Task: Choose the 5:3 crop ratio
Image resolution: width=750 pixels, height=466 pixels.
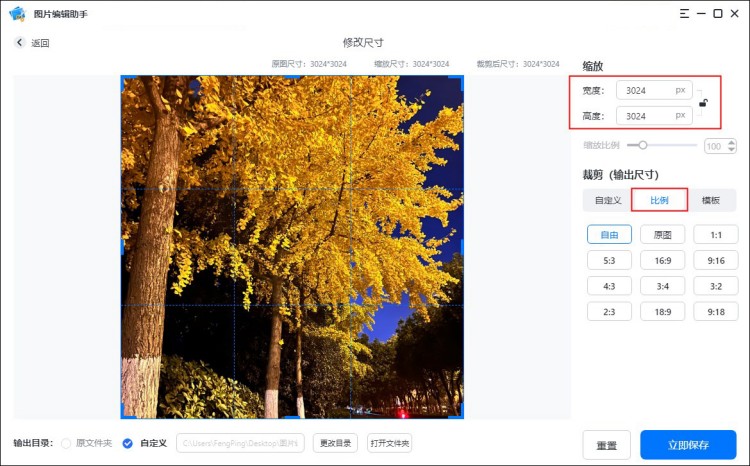Action: click(x=609, y=260)
